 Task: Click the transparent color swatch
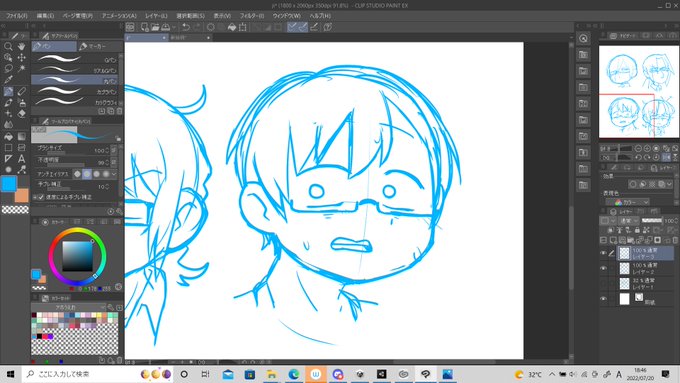click(x=15, y=210)
